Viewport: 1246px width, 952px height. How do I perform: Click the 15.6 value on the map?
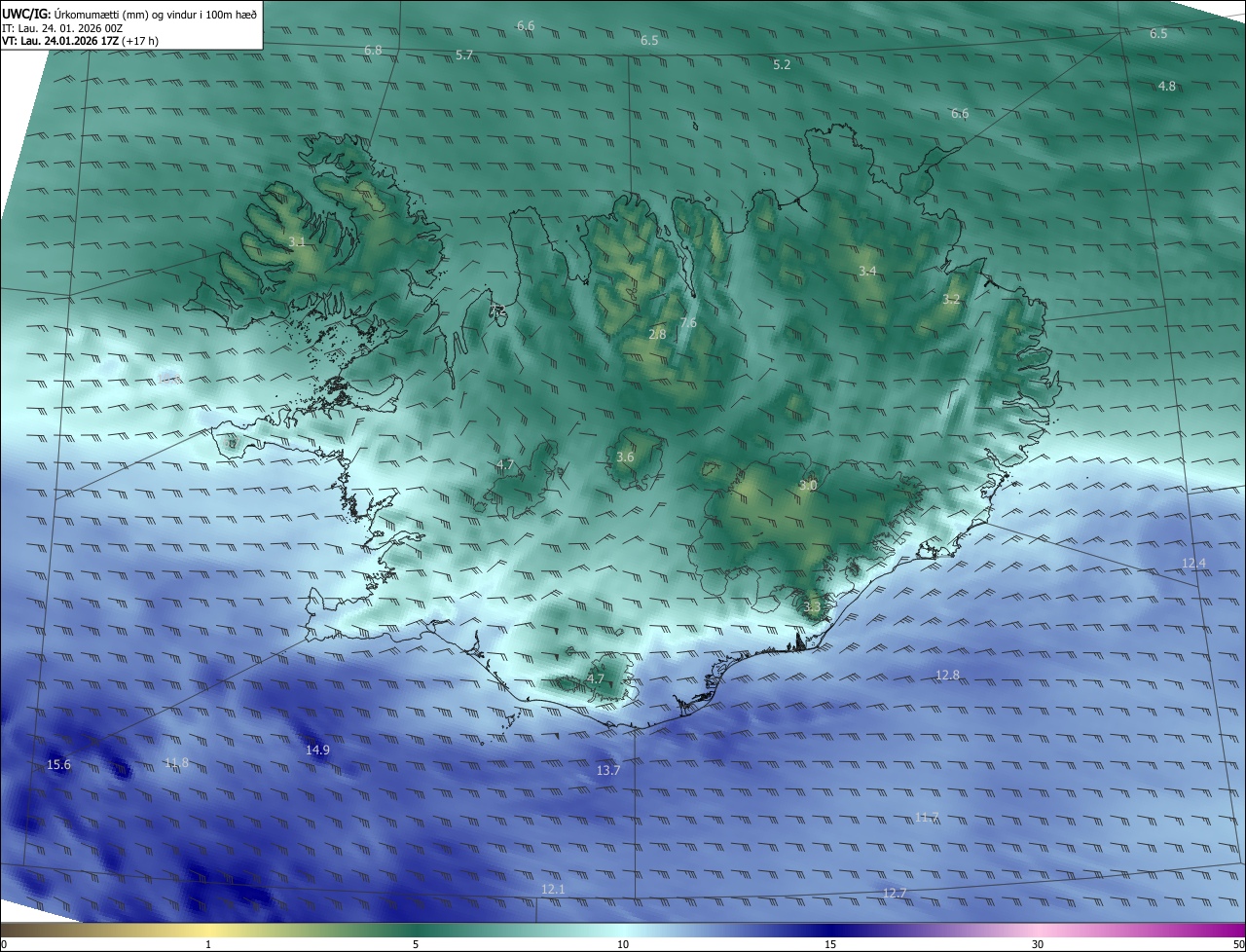pos(58,765)
